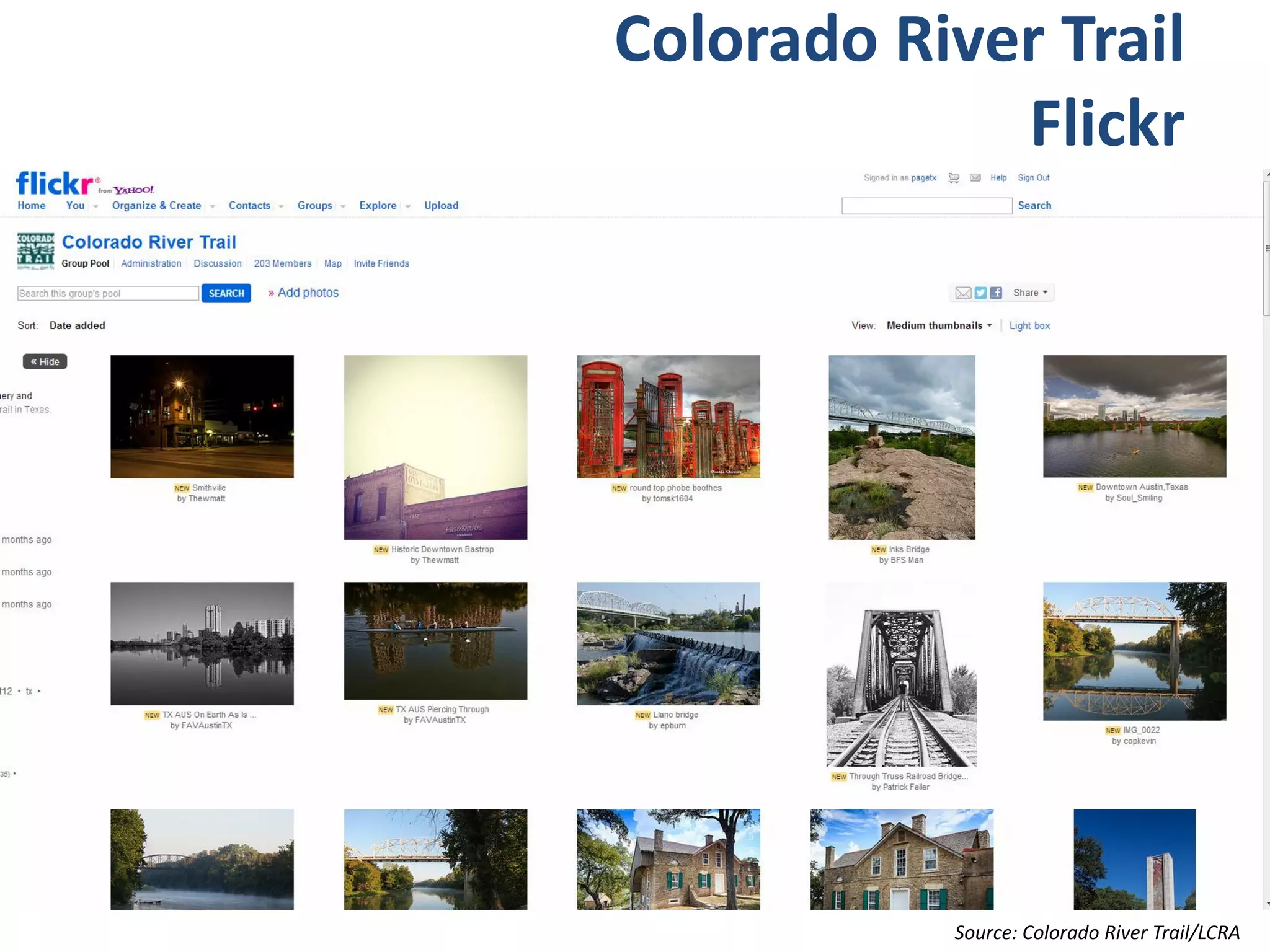
Task: Open the Share dropdown
Action: (x=1030, y=293)
